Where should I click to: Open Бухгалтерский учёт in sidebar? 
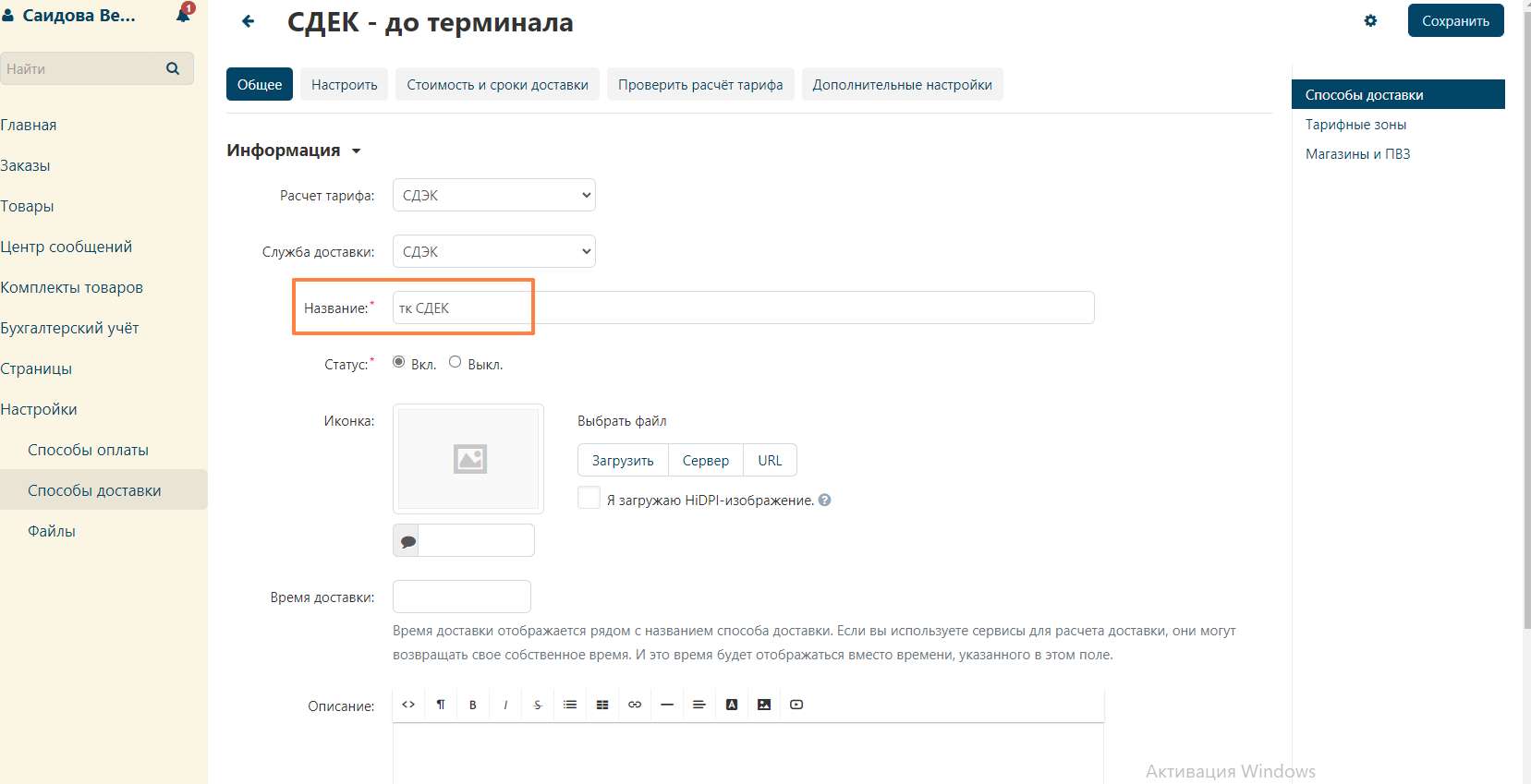pyautogui.click(x=69, y=328)
